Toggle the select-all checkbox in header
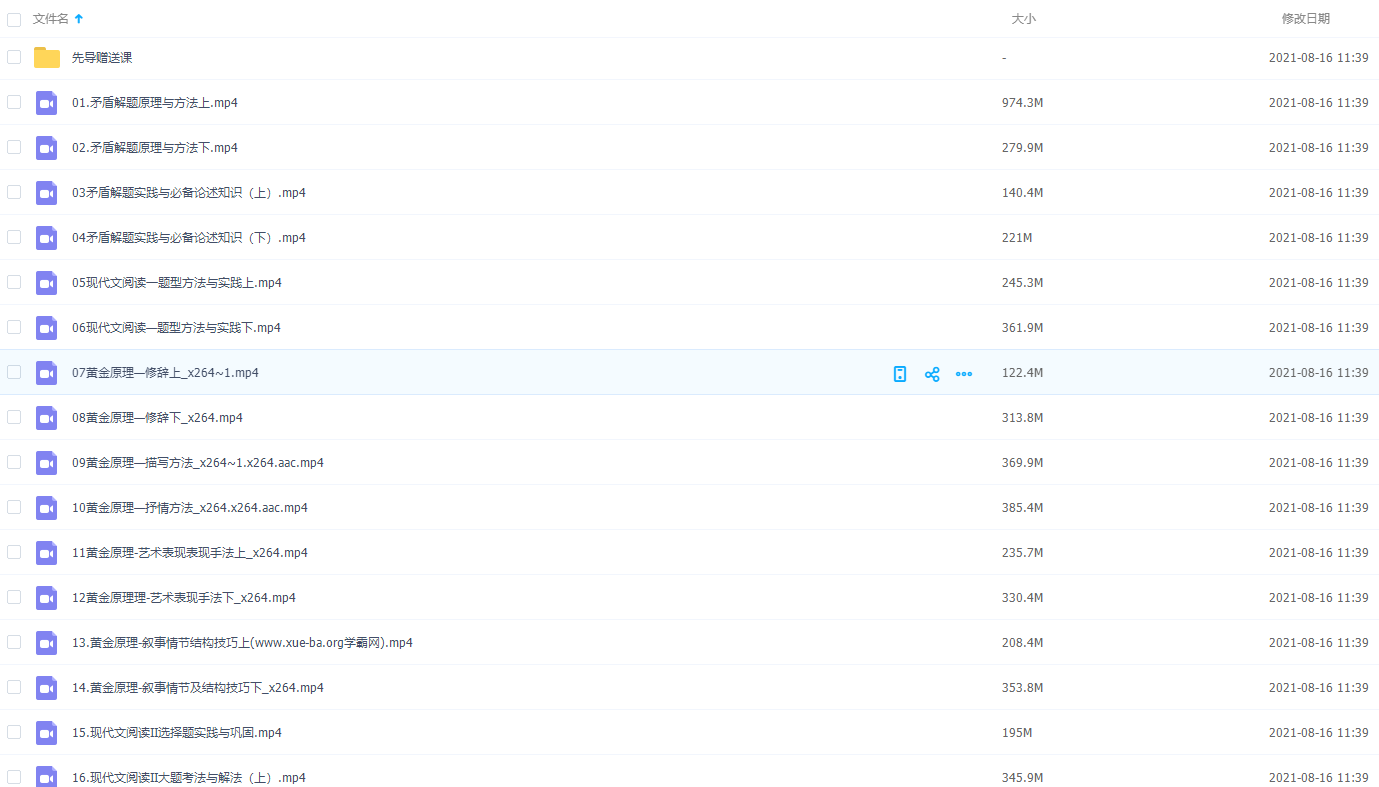The width and height of the screenshot is (1379, 787). click(x=14, y=19)
